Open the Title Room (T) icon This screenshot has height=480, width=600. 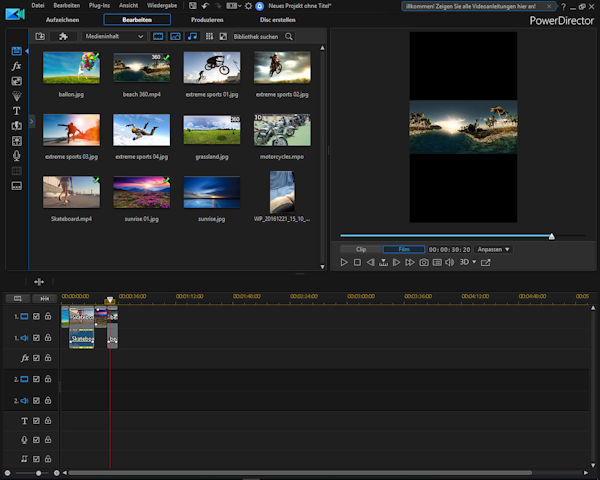(16, 111)
